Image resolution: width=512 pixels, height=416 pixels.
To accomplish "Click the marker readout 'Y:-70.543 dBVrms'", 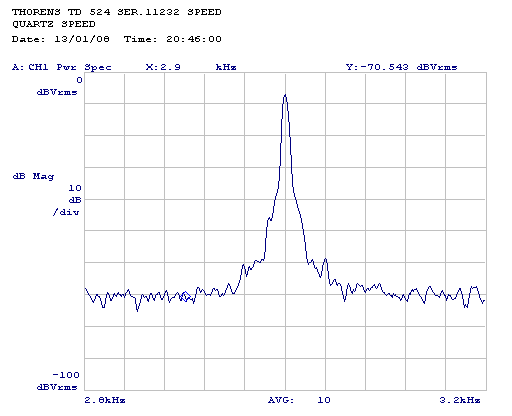I will tap(402, 67).
